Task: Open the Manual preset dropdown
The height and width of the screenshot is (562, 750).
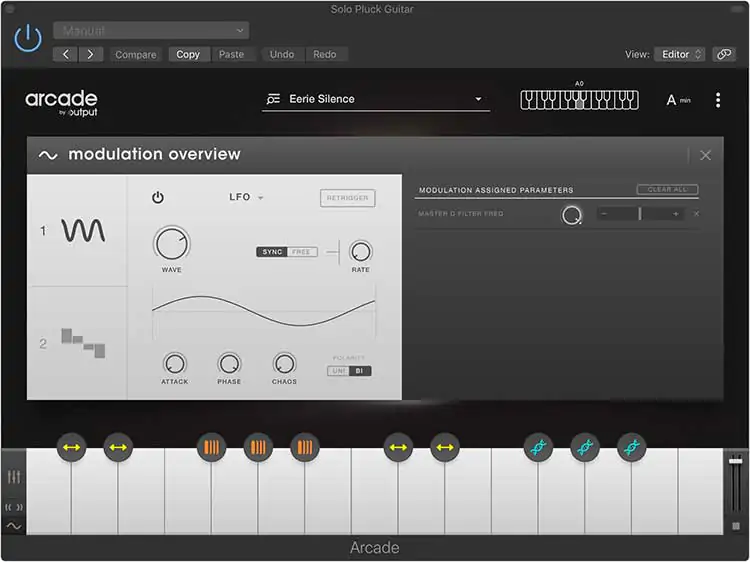Action: (x=151, y=31)
